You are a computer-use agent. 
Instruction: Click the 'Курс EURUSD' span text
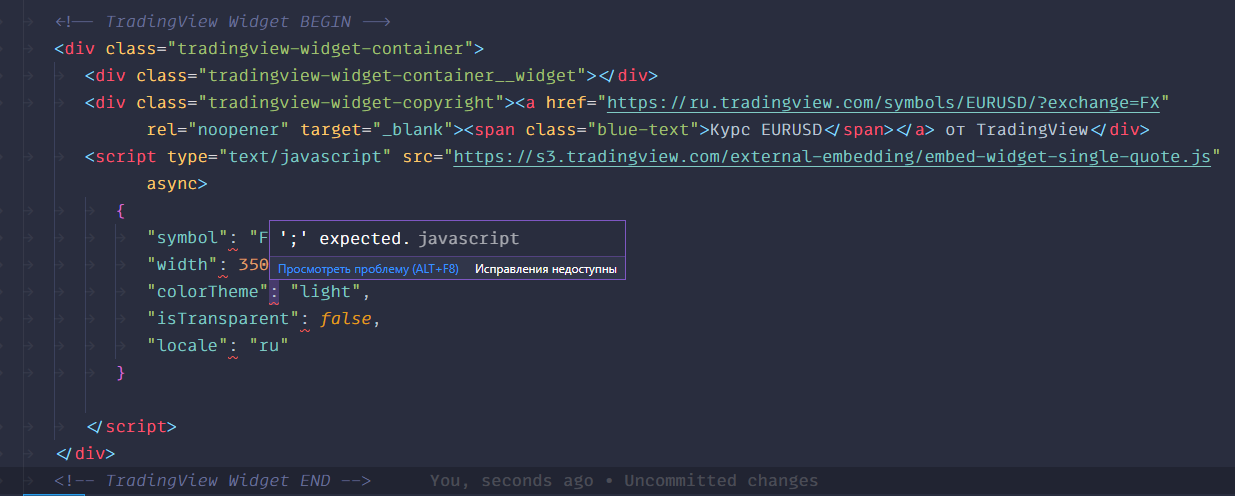[765, 129]
